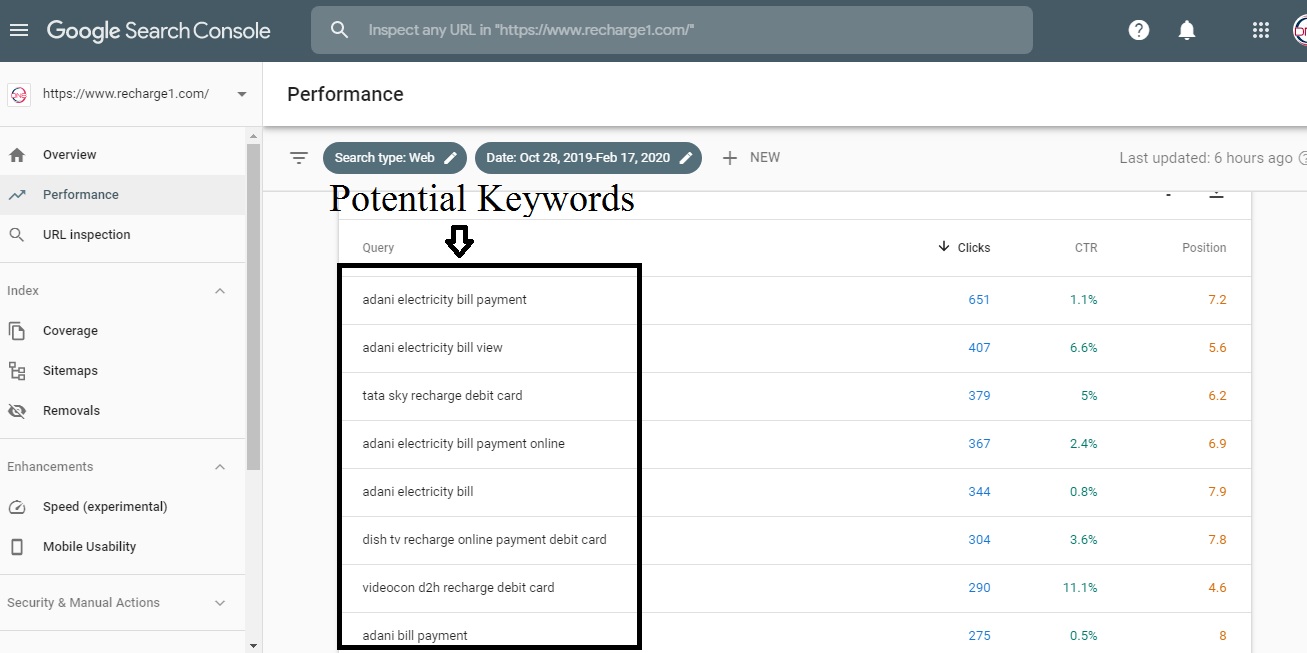Click the Google Search Console logo
The image size is (1307, 653).
(158, 30)
